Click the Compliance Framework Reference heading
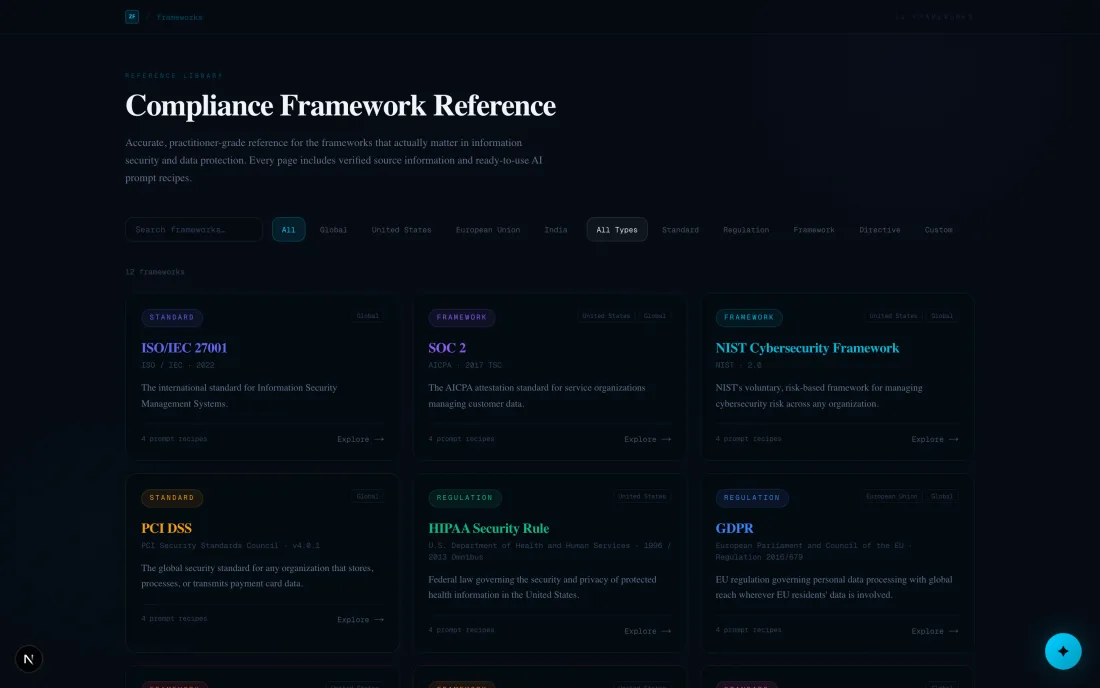The image size is (1100, 688). tap(340, 106)
